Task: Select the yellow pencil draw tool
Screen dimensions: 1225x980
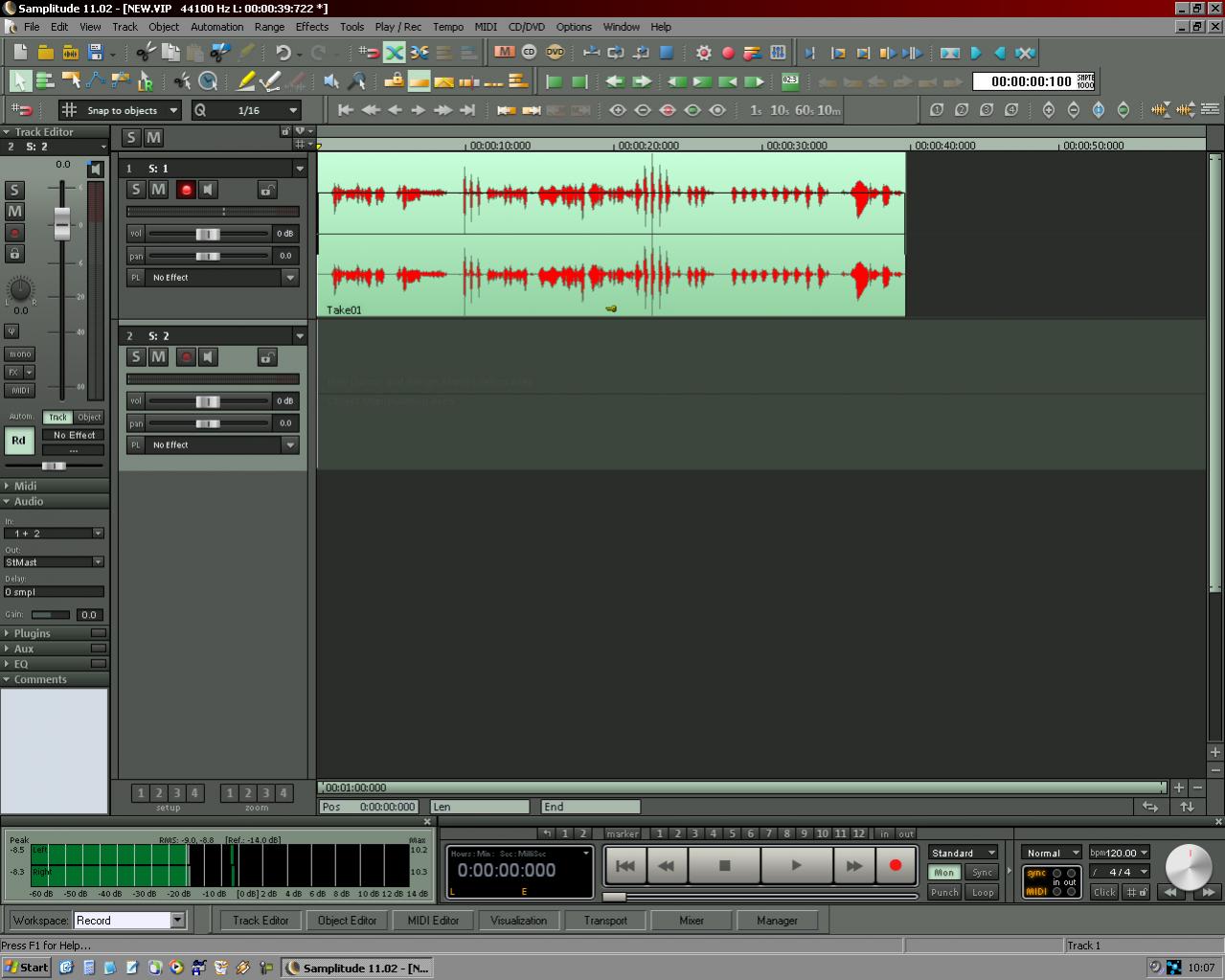Action: pos(246,81)
